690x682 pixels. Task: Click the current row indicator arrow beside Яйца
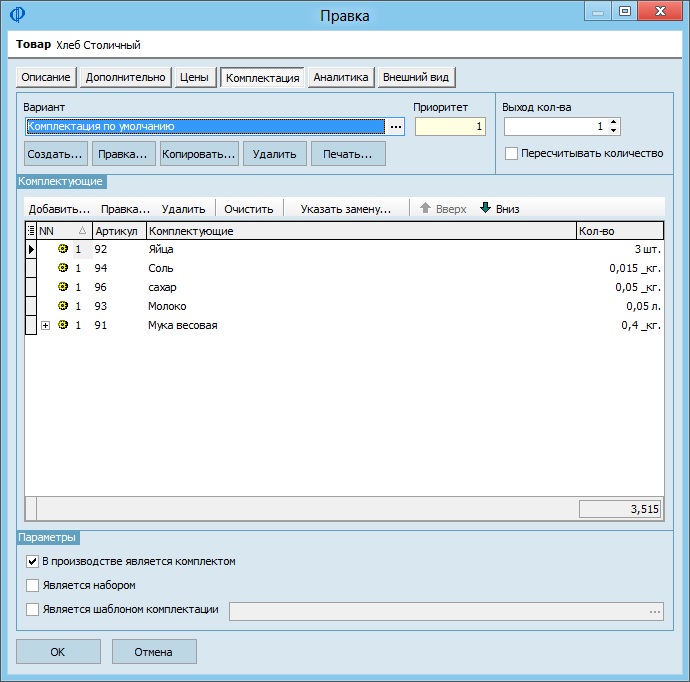click(x=31, y=249)
